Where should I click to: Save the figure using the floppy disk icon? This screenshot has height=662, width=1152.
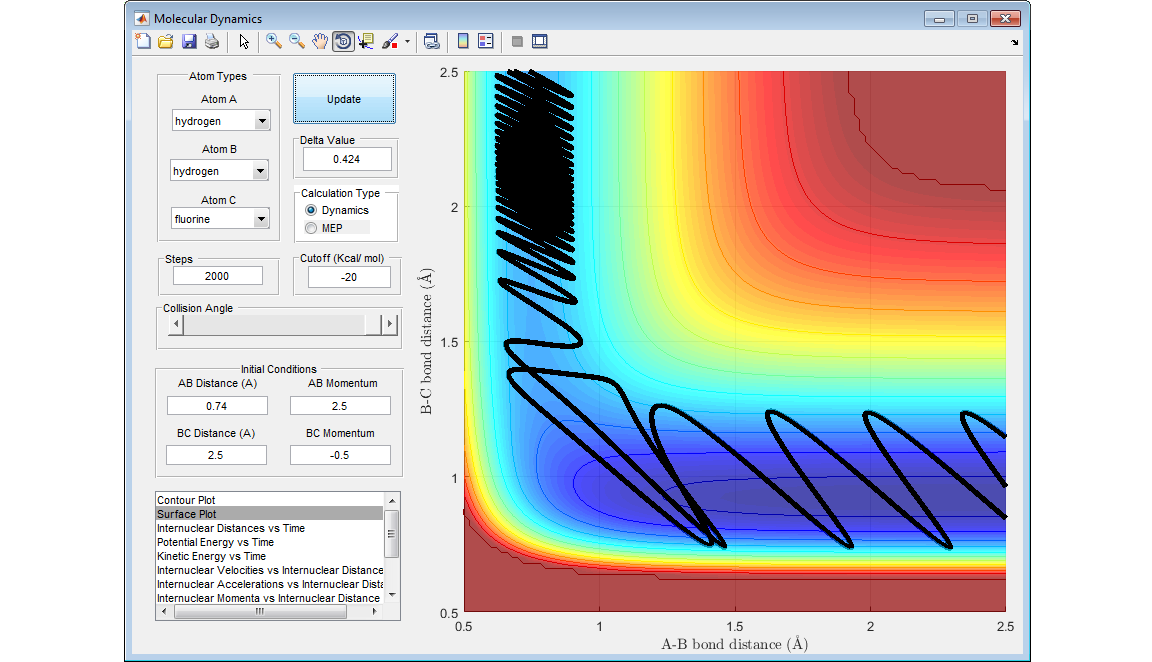189,41
